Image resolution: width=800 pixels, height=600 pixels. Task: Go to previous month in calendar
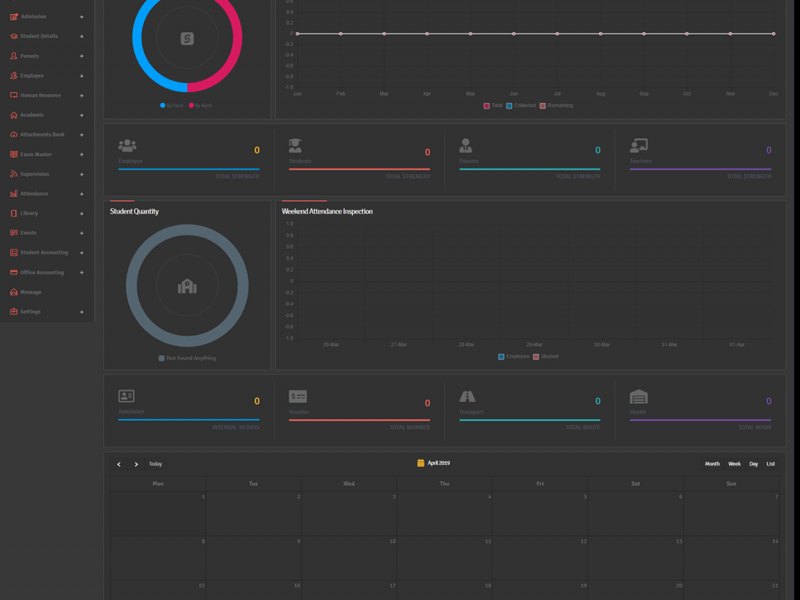coord(119,464)
